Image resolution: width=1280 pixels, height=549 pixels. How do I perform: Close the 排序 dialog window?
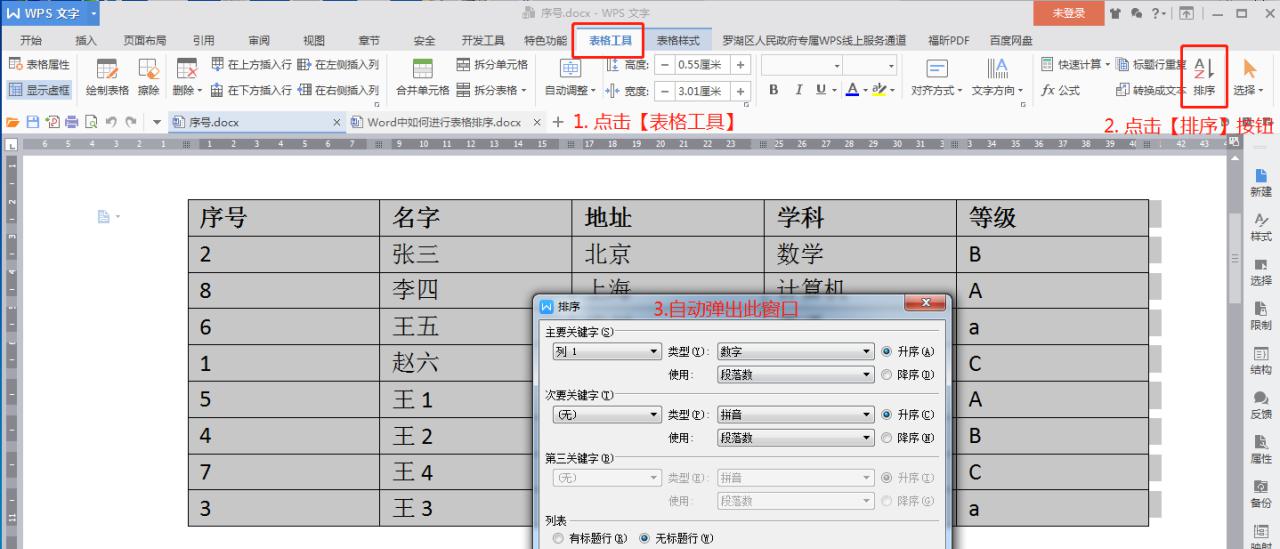(x=925, y=302)
